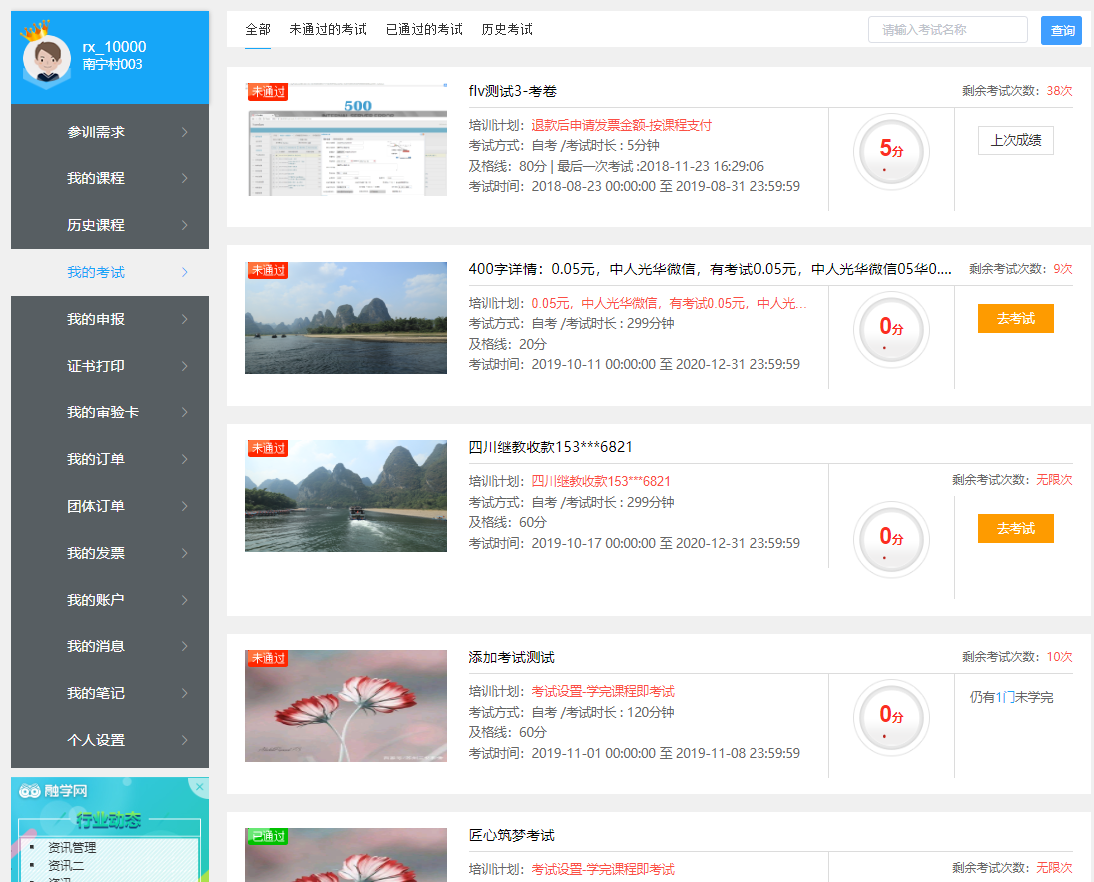
Task: Click the 添加考试测试 exam title
Action: 511,657
